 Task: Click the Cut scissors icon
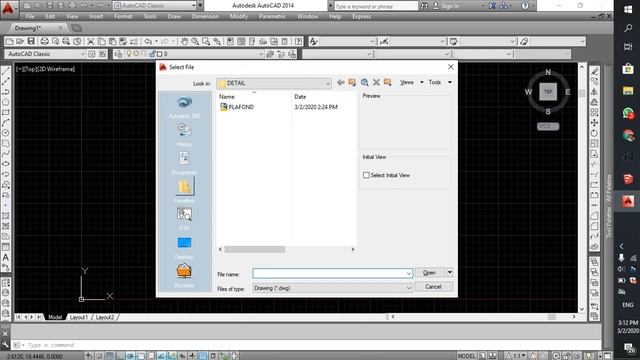[x=91, y=41]
